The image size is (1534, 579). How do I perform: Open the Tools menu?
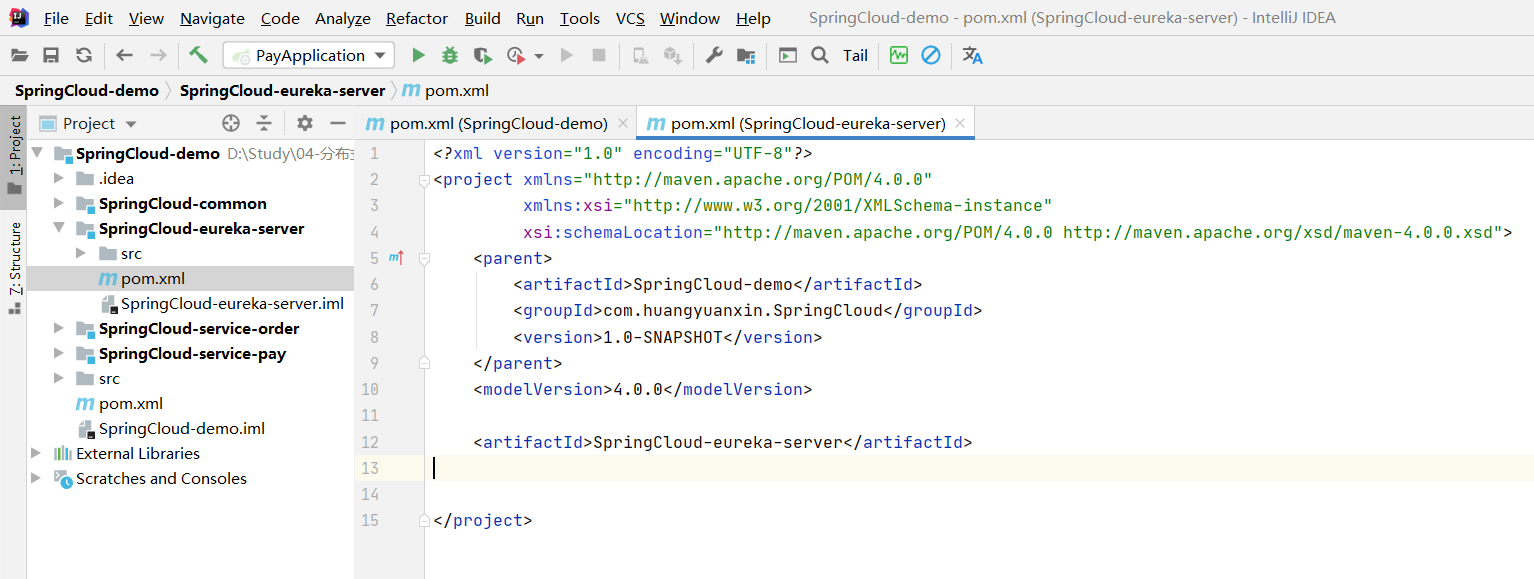(580, 18)
